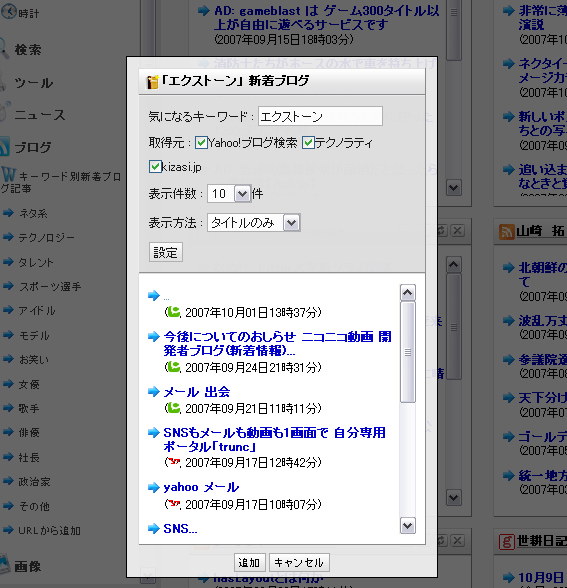The height and width of the screenshot is (588, 567).
Task: Open the 参議院選 headline in the right widget
Action: point(543,360)
